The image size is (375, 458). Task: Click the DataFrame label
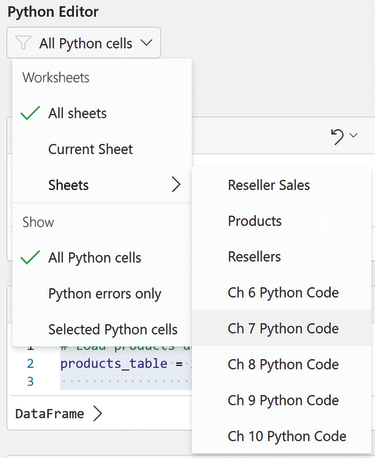(x=50, y=414)
